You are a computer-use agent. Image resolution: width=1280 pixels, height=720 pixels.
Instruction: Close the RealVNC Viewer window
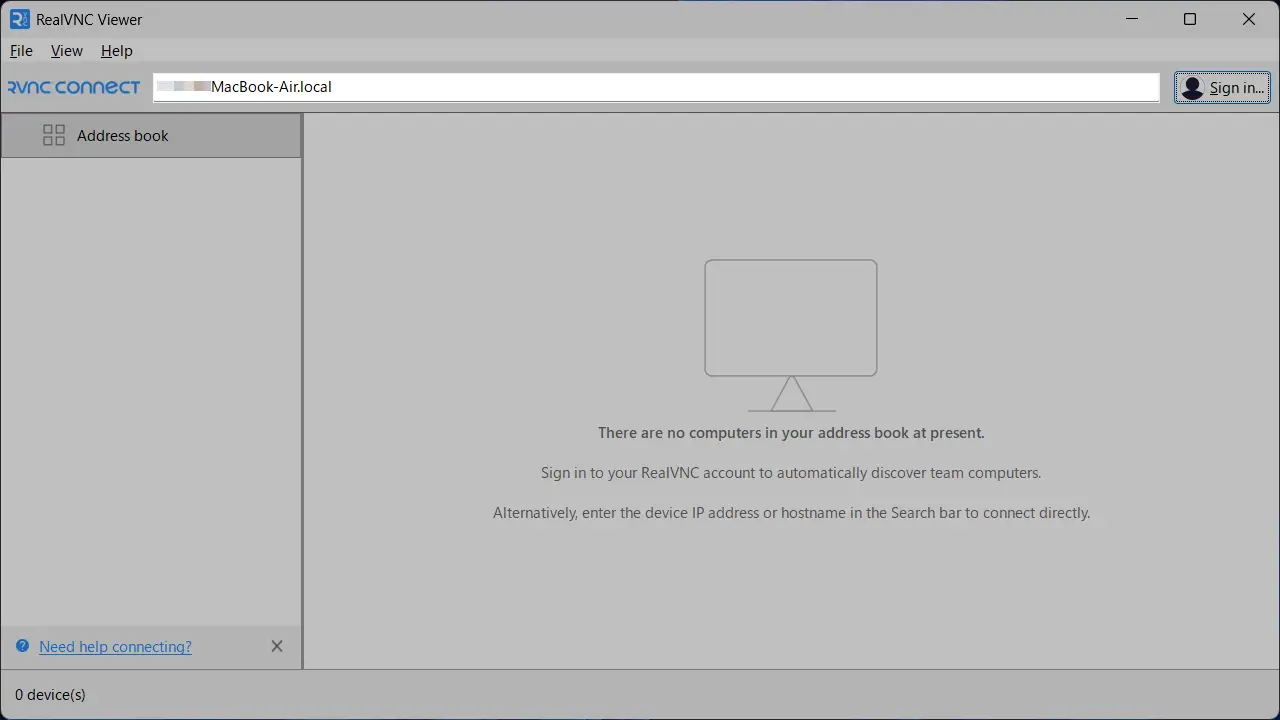coord(1248,19)
